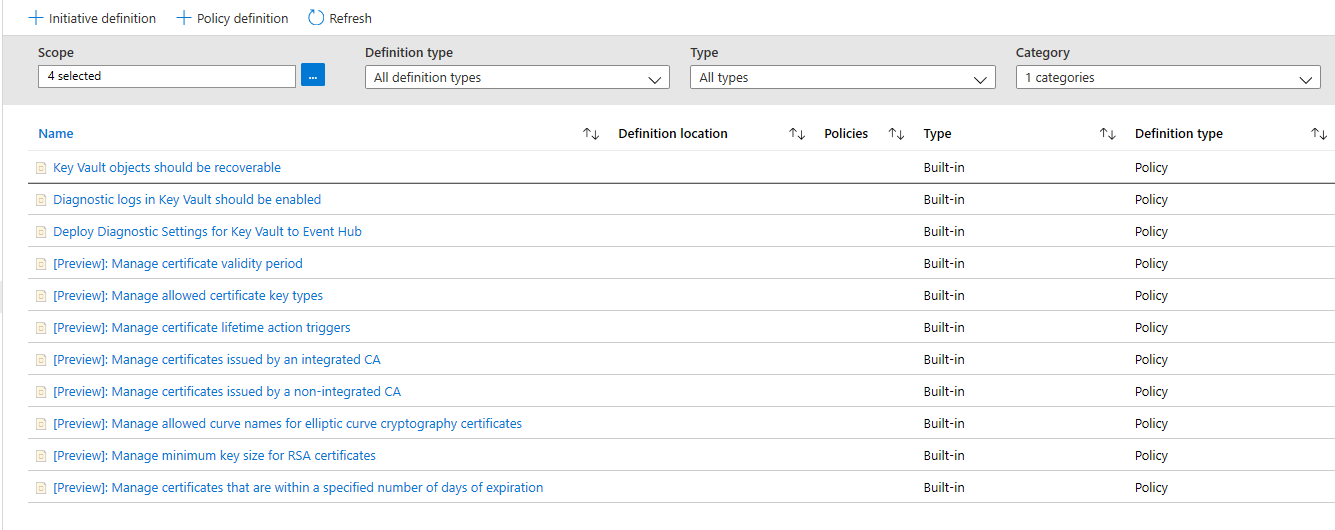
Task: Open Manage certificate validity period policy
Action: point(177,264)
